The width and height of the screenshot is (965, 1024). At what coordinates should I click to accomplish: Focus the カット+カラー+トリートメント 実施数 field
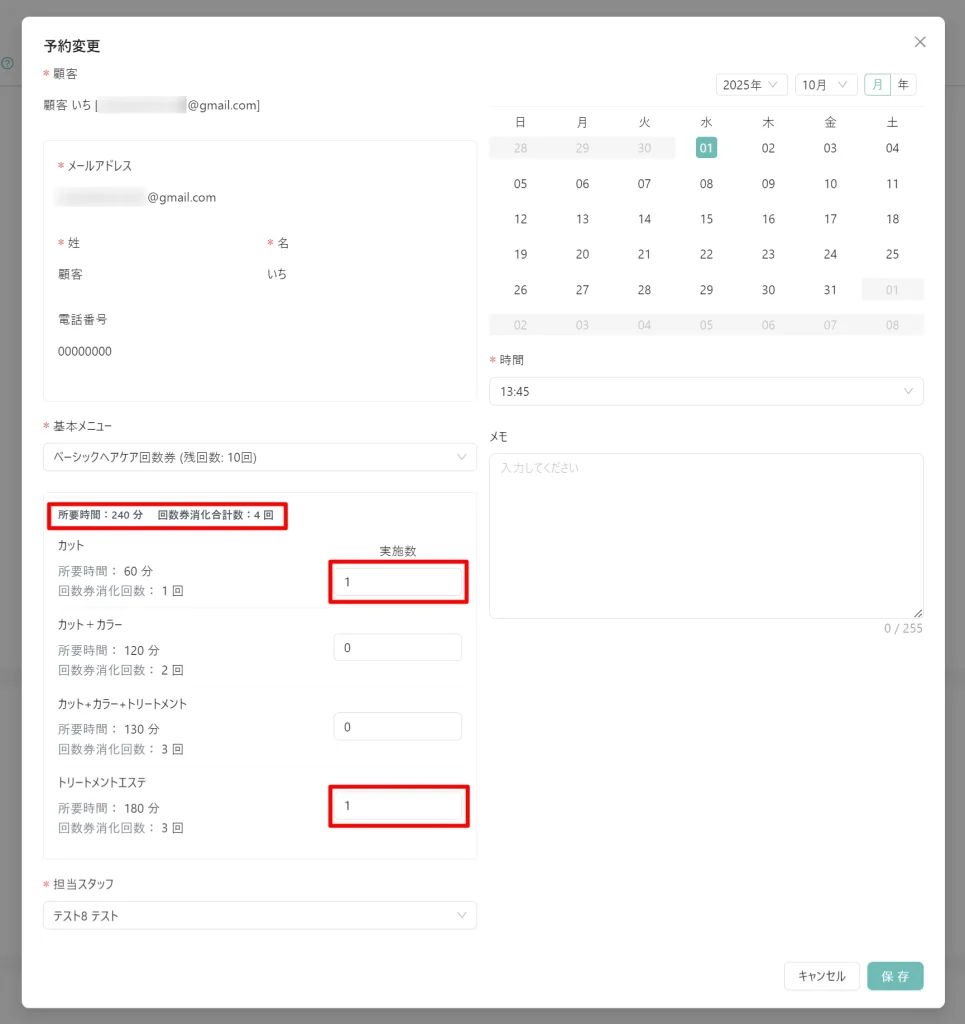[x=398, y=727]
